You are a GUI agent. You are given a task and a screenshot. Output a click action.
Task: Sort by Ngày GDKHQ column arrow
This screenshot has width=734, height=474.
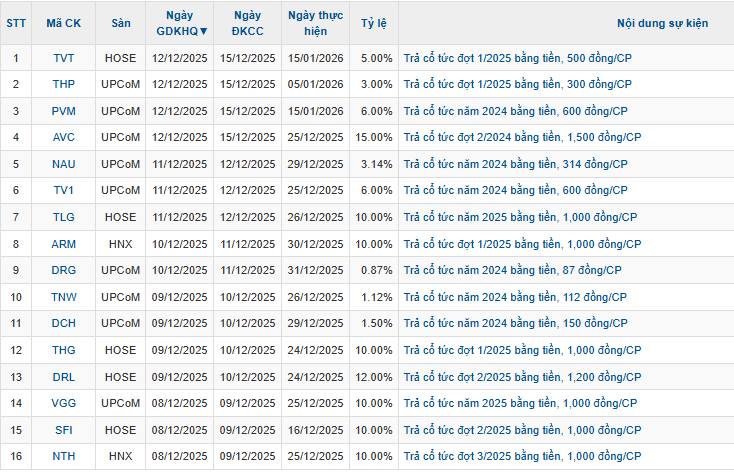[x=203, y=31]
